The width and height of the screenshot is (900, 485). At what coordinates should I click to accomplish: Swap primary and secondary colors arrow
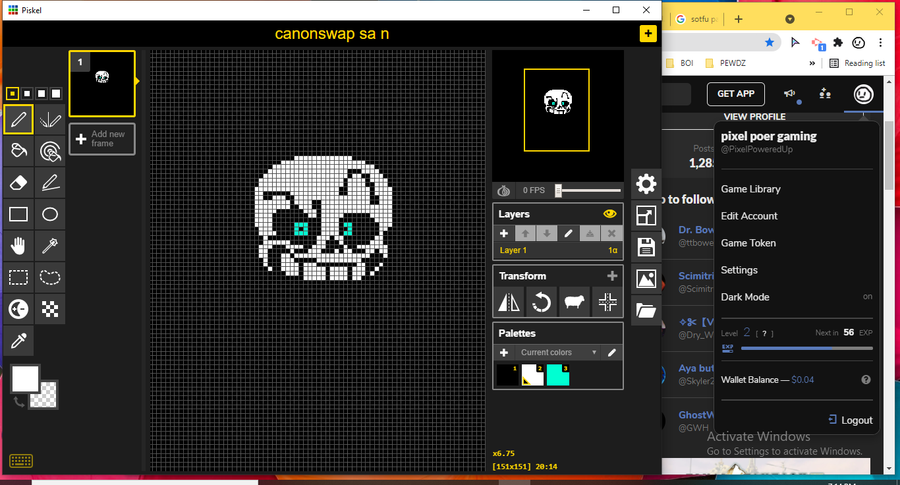[19, 402]
